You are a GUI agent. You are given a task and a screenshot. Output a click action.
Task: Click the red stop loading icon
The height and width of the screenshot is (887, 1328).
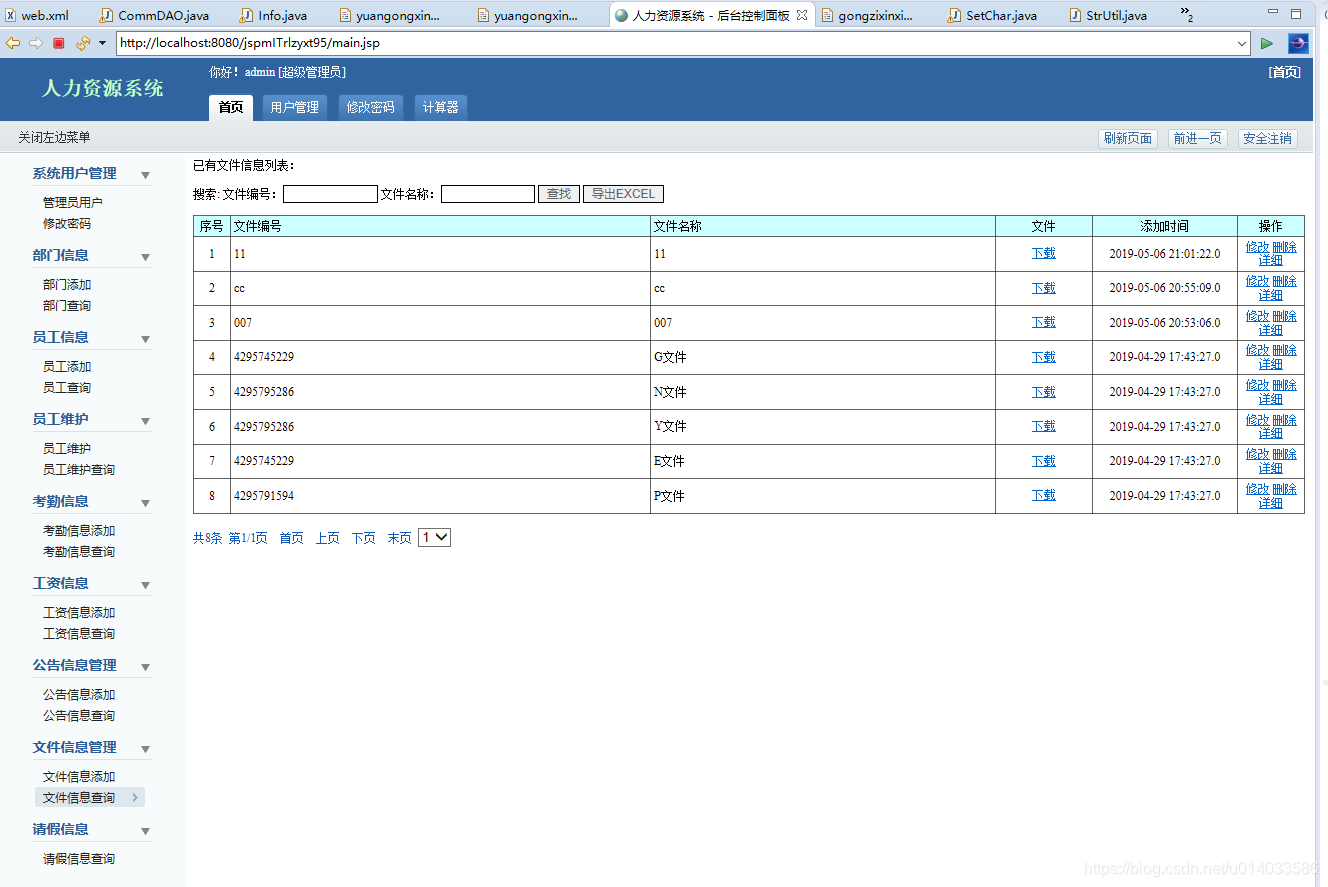(x=59, y=43)
